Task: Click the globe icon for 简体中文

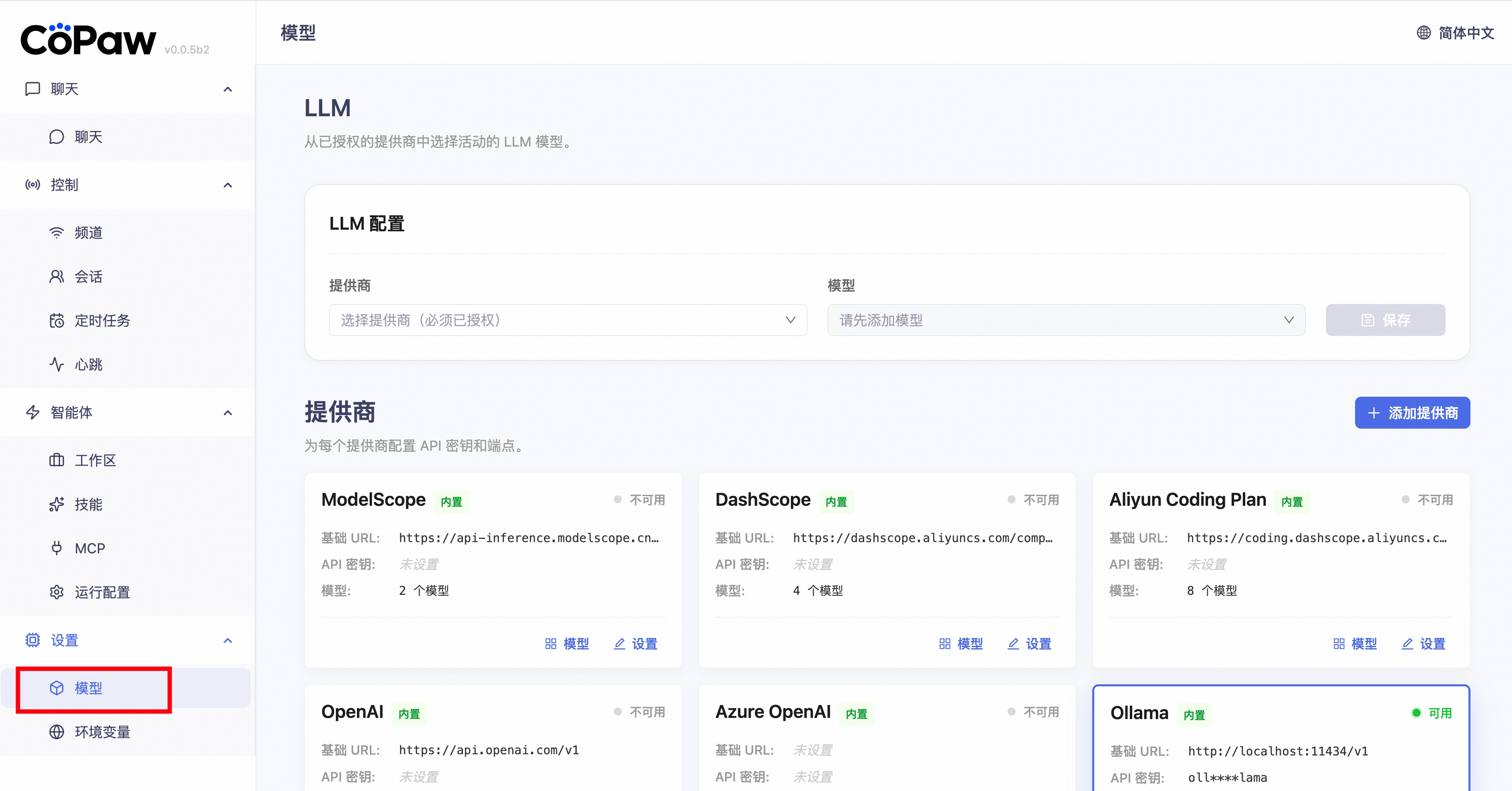Action: coord(1423,33)
